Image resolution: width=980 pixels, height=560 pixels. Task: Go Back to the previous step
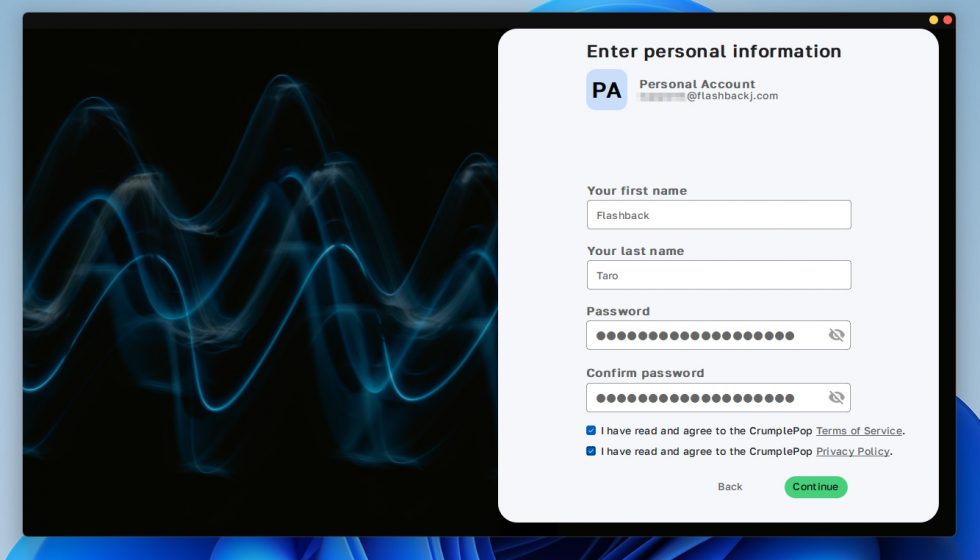pyautogui.click(x=730, y=487)
